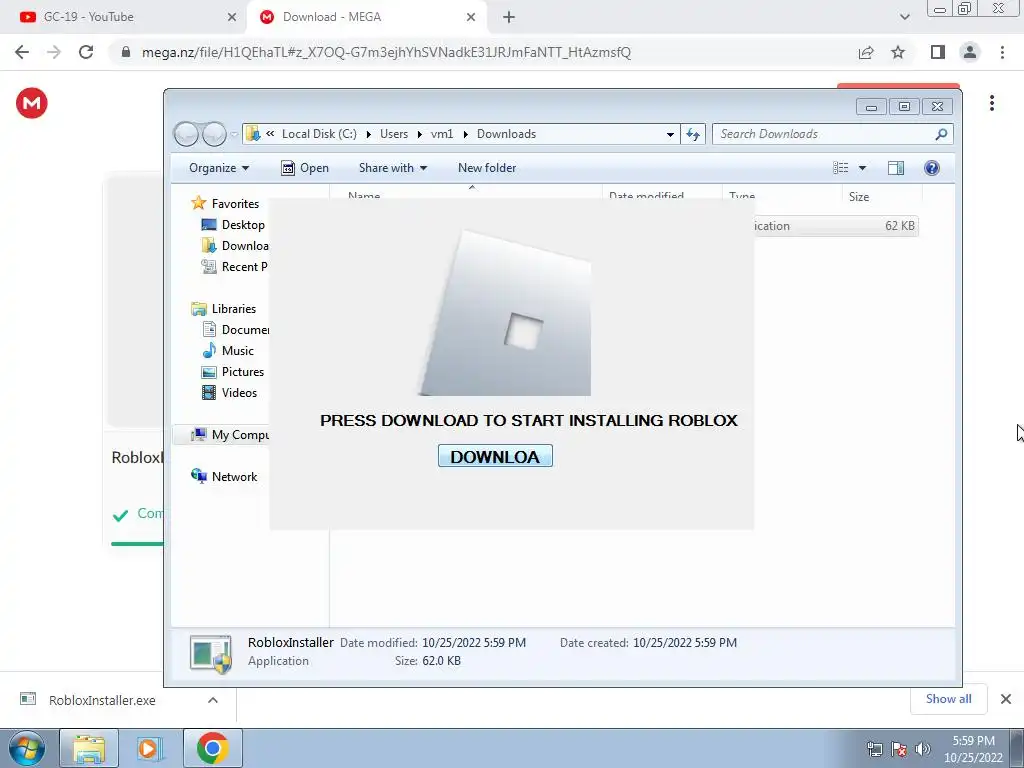Click the DOWNLOA button in Roblox dialog
This screenshot has height=768, width=1024.
pos(495,456)
